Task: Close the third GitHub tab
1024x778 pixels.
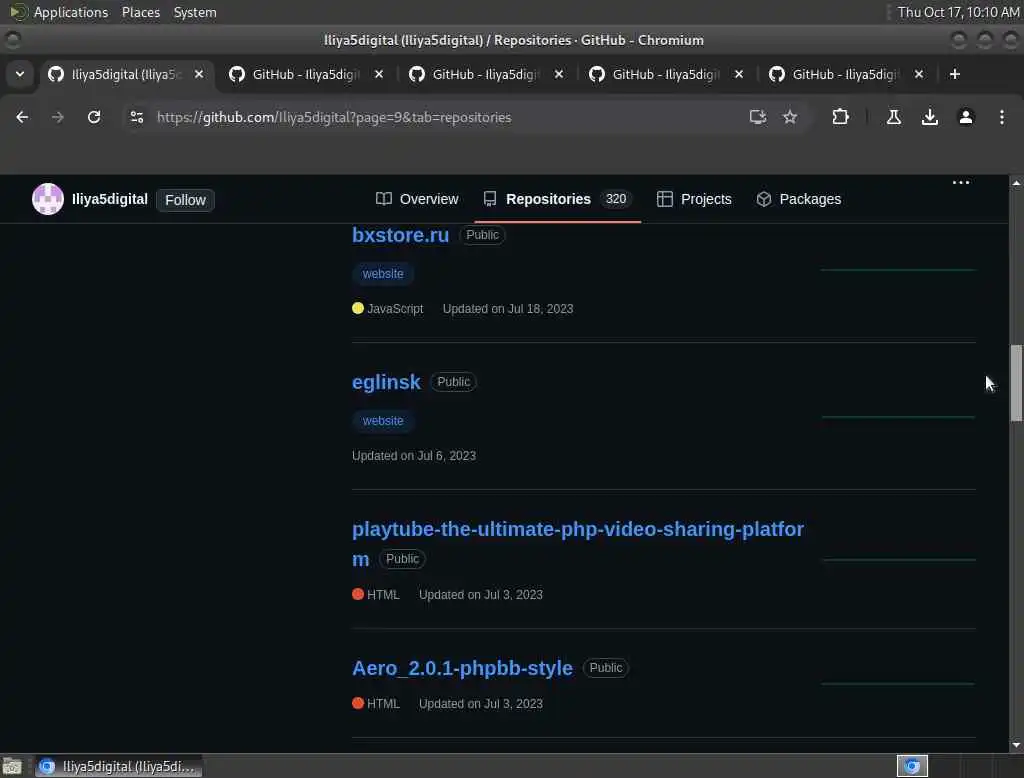Action: click(559, 74)
